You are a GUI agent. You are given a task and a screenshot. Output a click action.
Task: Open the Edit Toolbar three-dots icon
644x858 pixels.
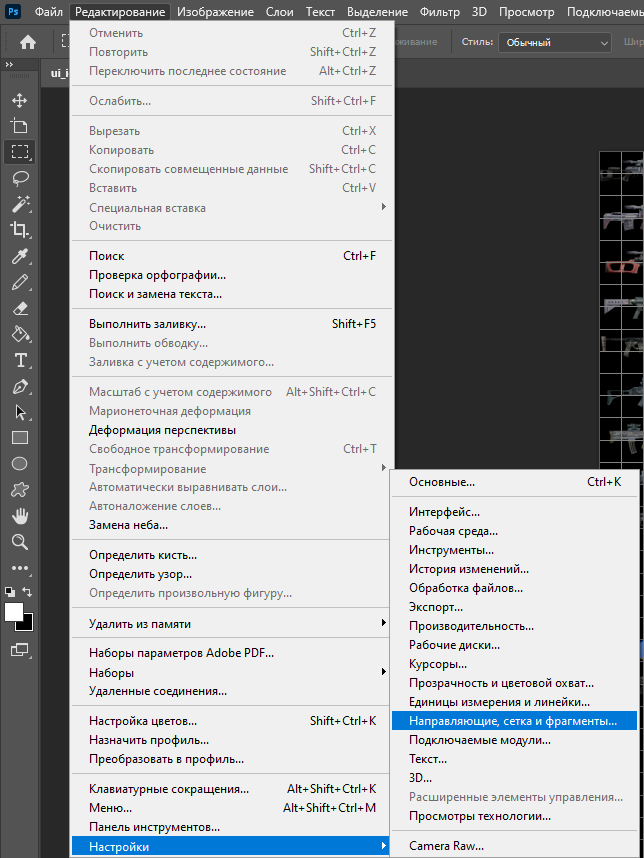click(20, 568)
